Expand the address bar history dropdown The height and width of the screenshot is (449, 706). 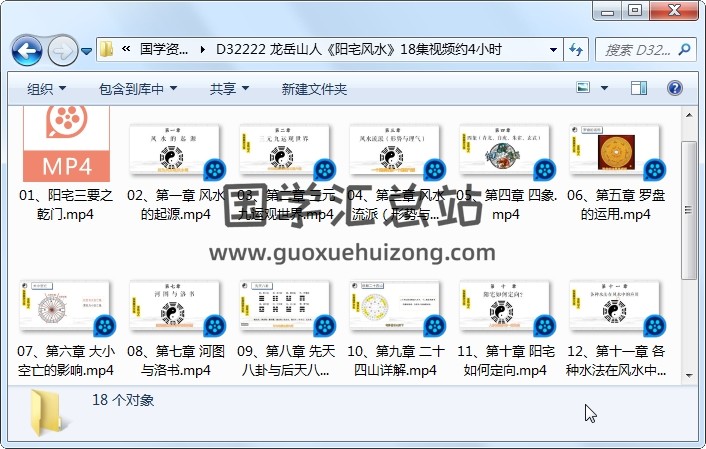pyautogui.click(x=554, y=49)
